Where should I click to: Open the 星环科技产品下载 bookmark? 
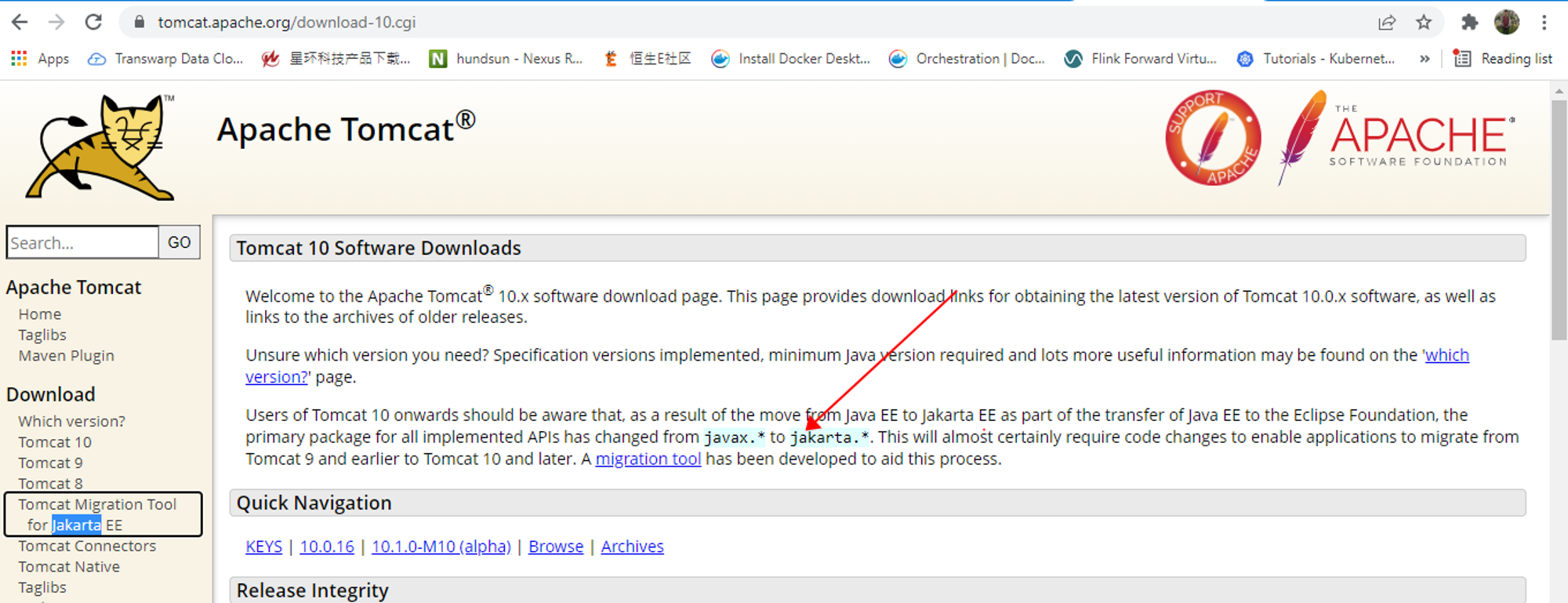[x=336, y=59]
